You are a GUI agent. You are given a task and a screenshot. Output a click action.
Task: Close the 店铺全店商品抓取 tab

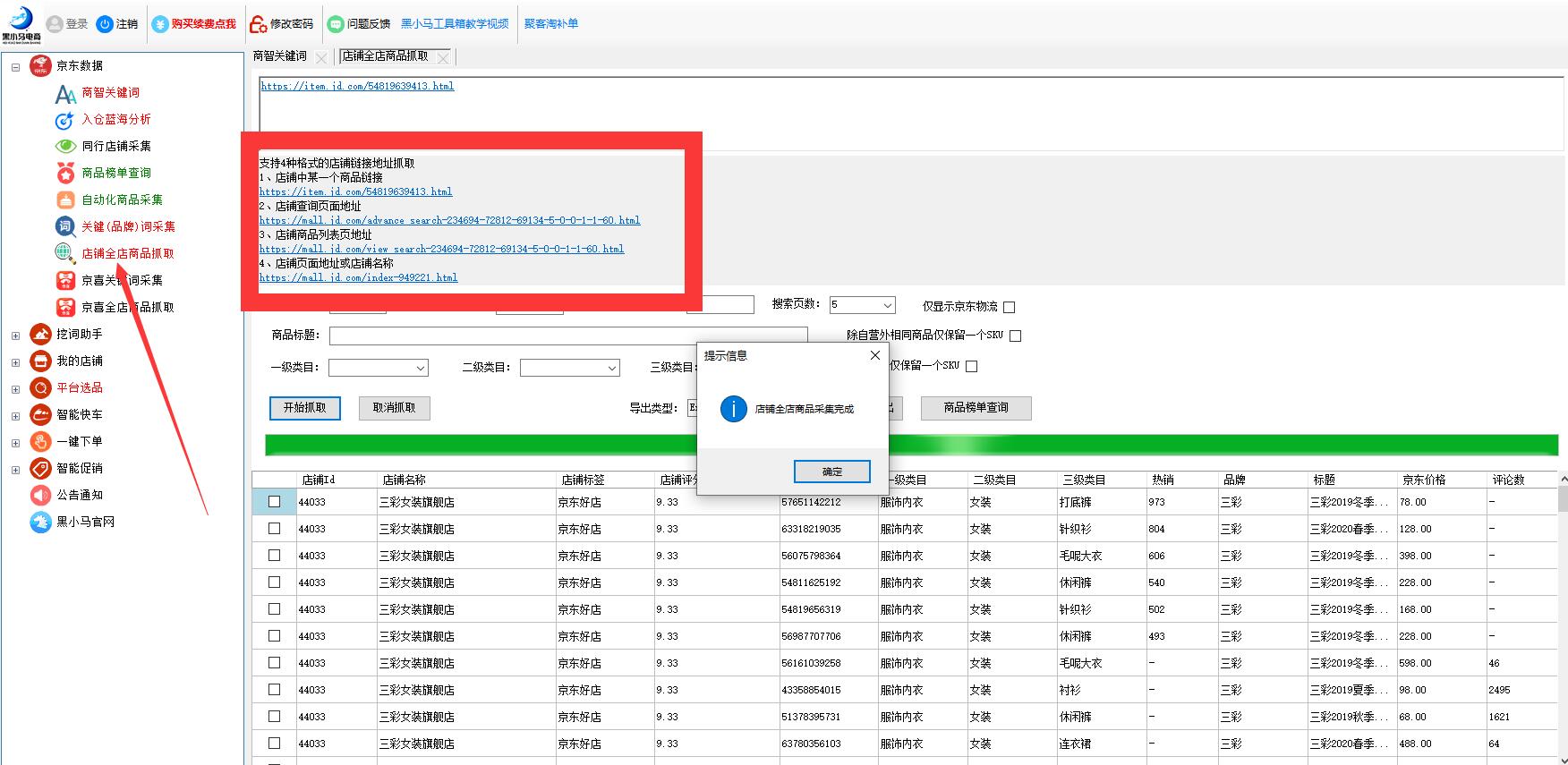coord(444,58)
